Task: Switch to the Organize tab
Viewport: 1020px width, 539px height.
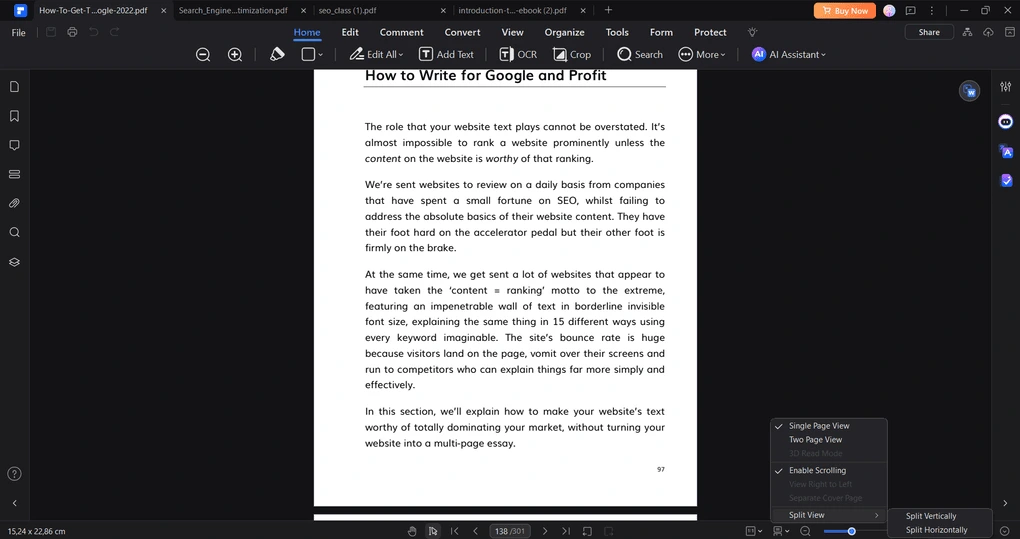Action: [564, 33]
